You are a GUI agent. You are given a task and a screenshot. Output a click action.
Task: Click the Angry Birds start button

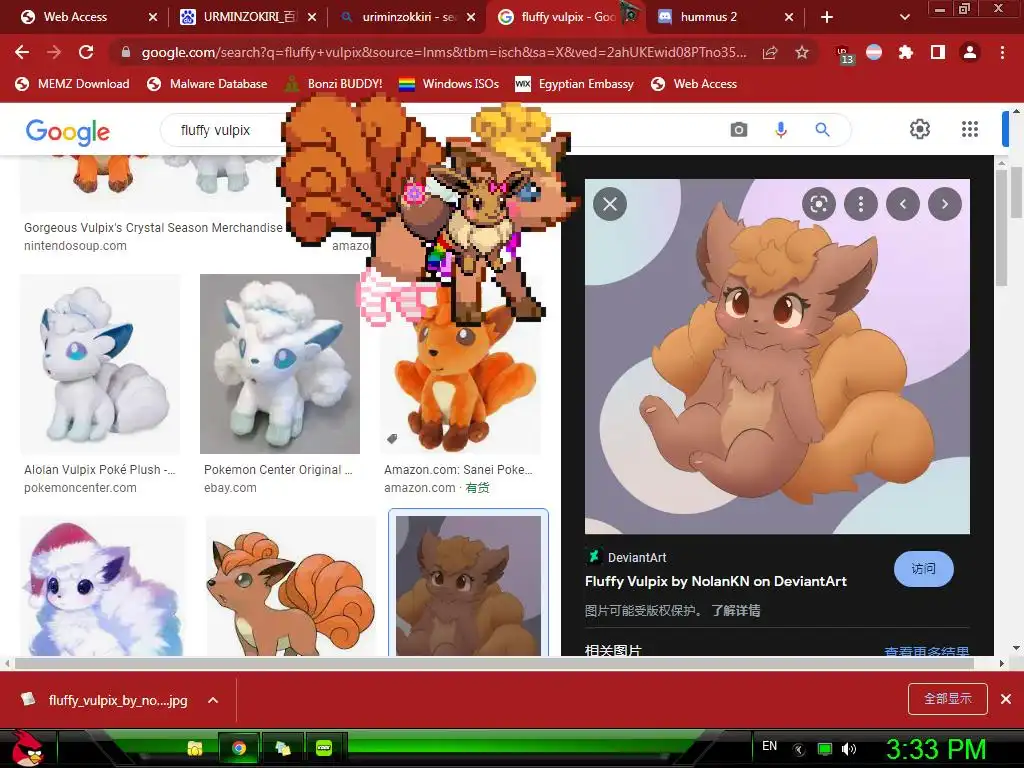click(28, 748)
